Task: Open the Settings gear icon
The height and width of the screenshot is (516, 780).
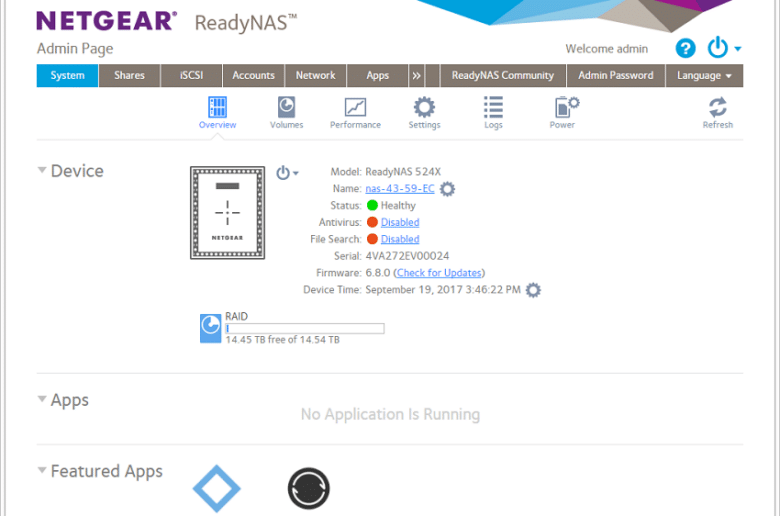Action: tap(424, 107)
